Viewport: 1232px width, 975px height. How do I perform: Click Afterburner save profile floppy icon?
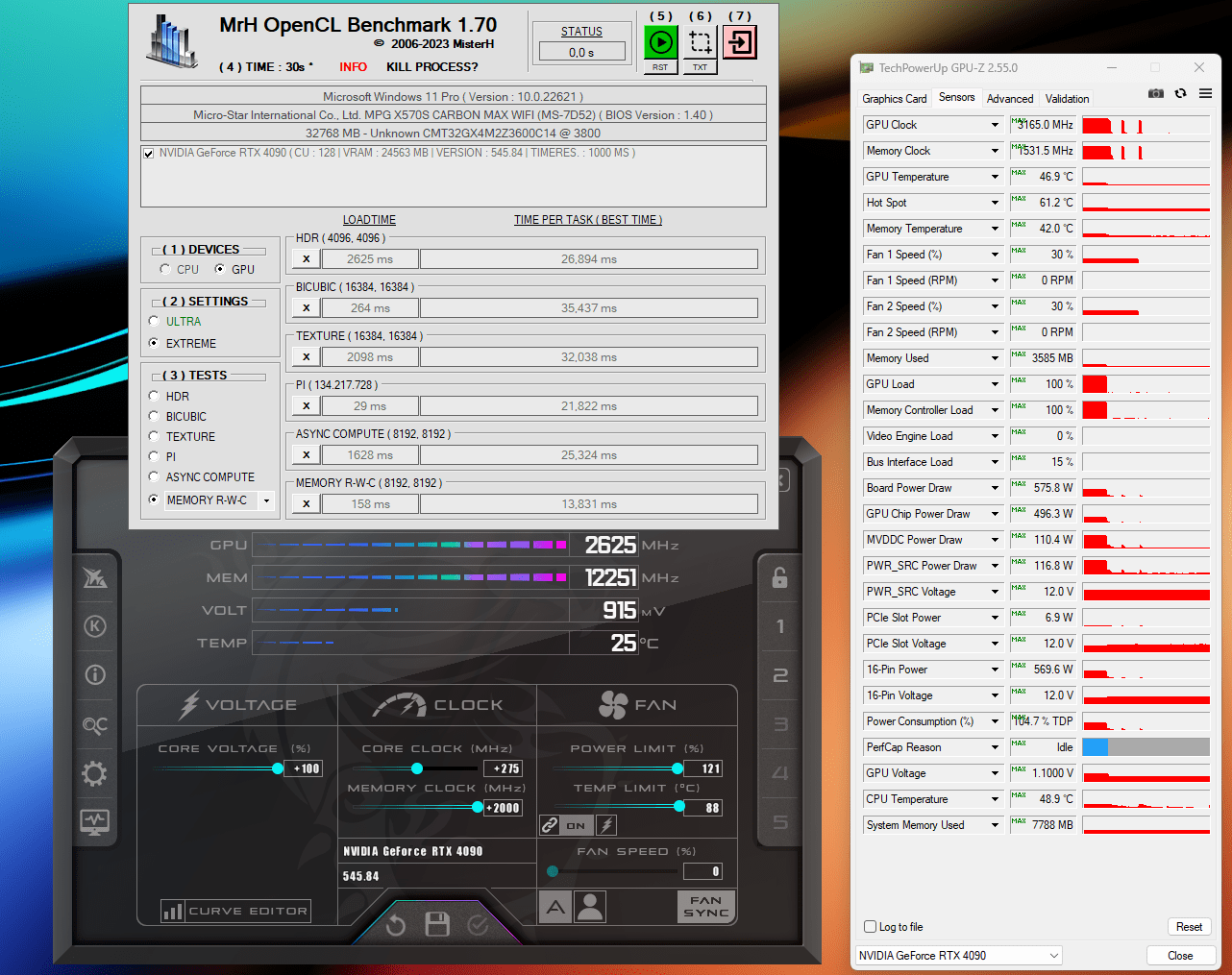tap(437, 924)
